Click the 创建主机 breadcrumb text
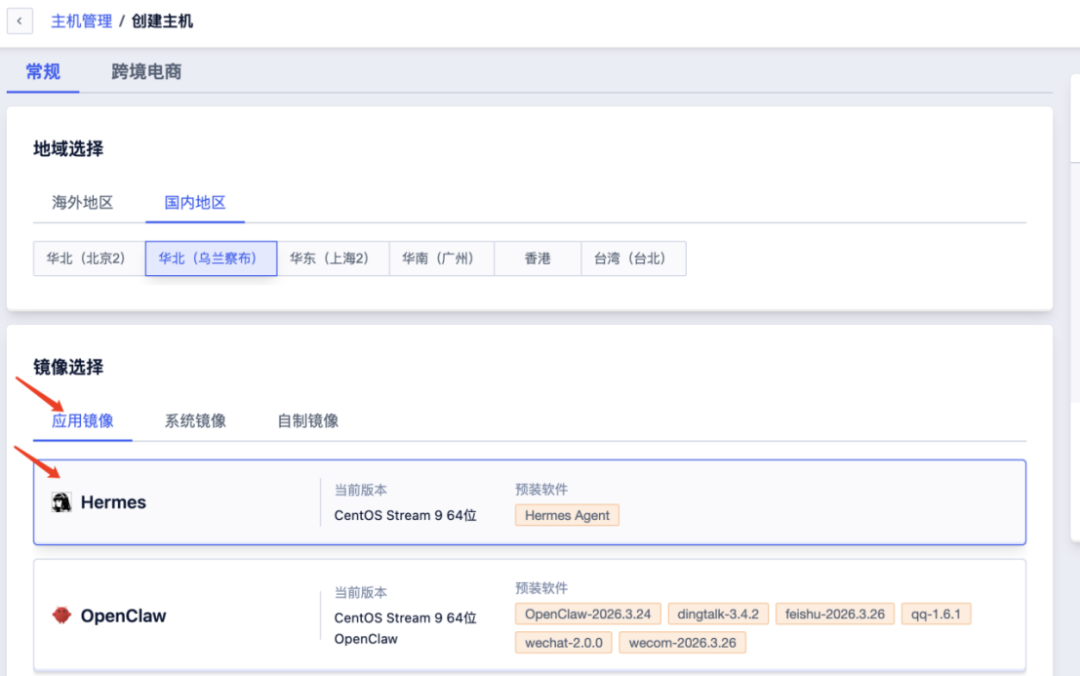Image resolution: width=1080 pixels, height=676 pixels. coord(163,21)
